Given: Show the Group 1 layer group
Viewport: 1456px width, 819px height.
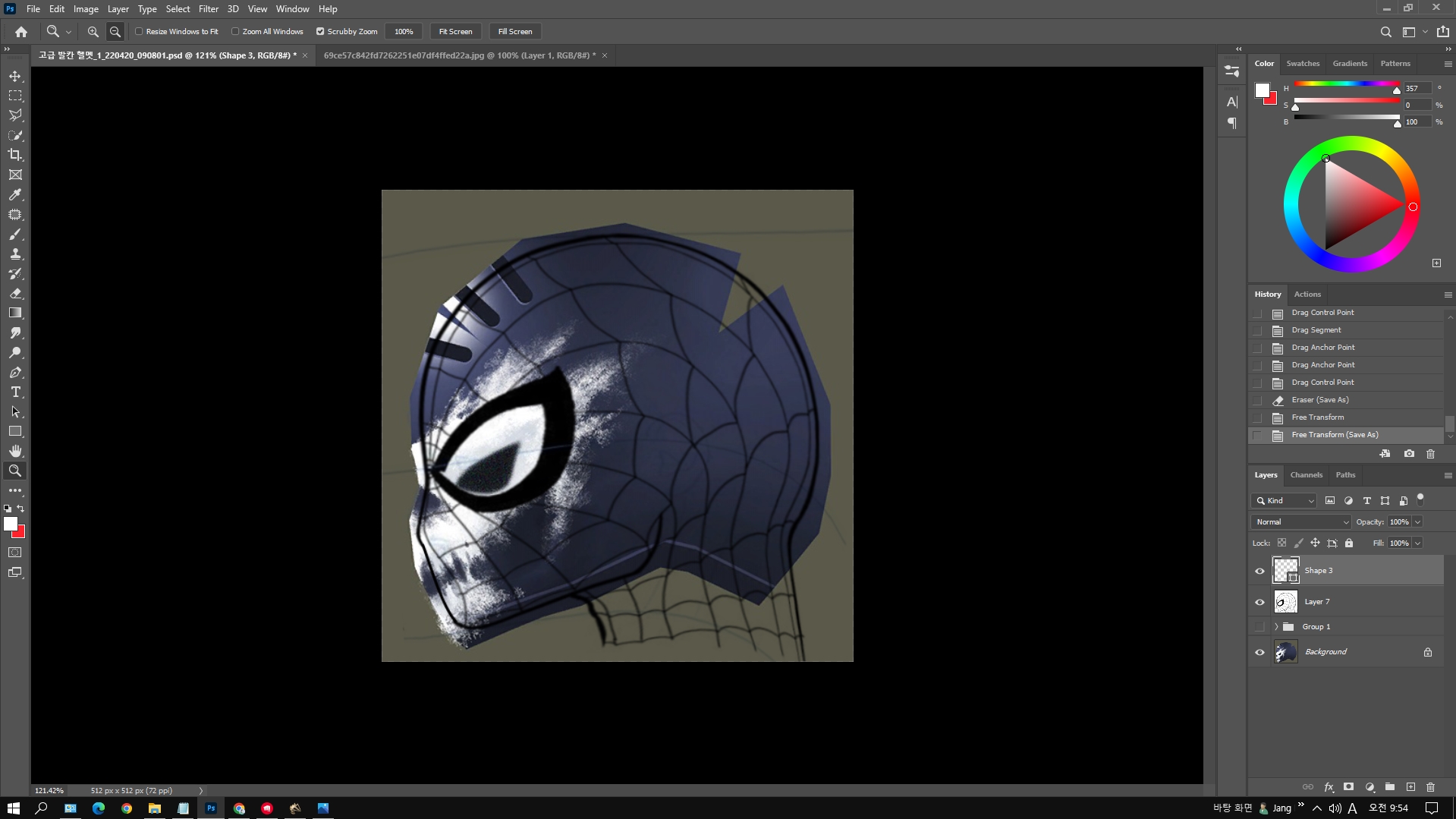Looking at the screenshot, I should (x=1259, y=627).
